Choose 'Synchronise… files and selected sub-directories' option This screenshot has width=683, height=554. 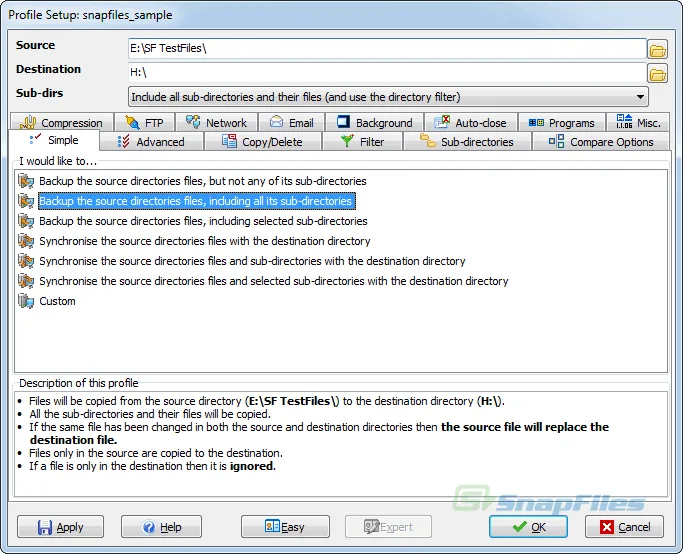click(274, 281)
